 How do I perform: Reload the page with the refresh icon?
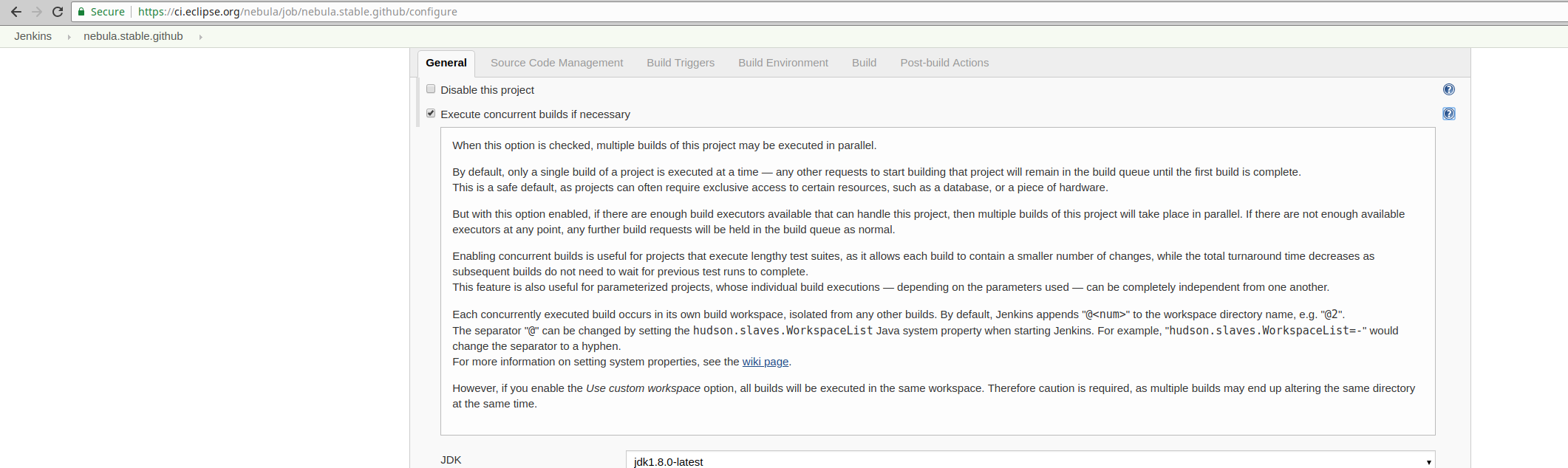pyautogui.click(x=58, y=12)
